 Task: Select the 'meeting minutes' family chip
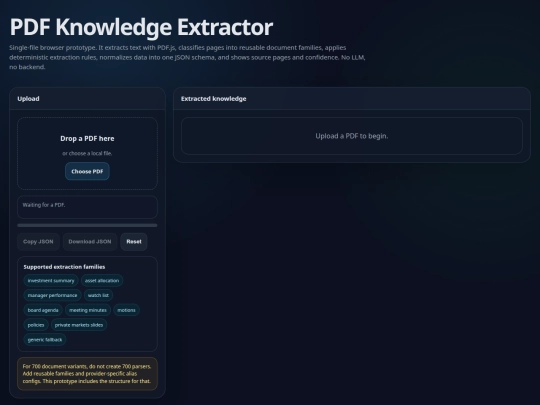click(x=88, y=310)
